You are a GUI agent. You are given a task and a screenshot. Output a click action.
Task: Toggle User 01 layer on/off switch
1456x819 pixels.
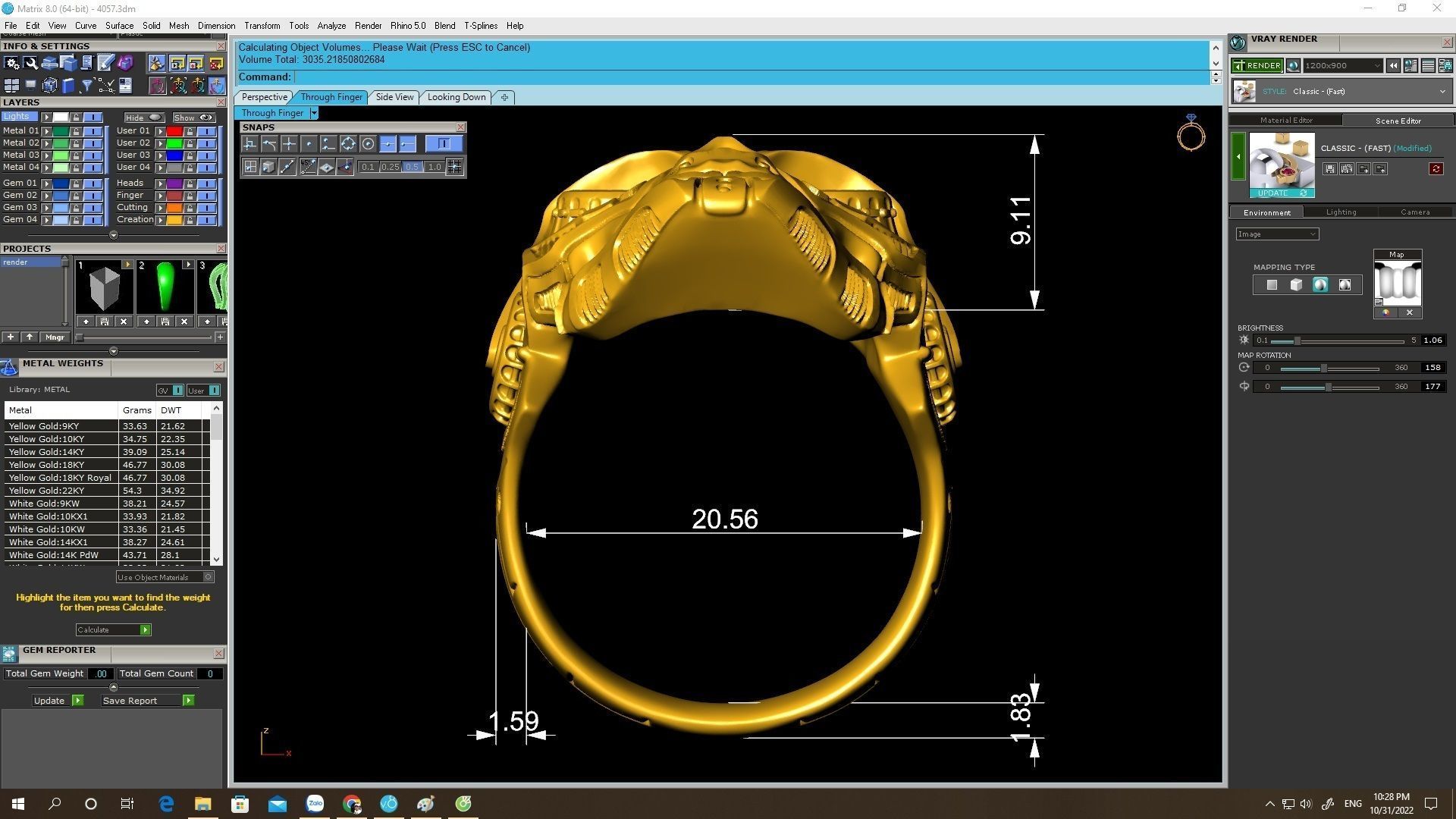tap(207, 131)
